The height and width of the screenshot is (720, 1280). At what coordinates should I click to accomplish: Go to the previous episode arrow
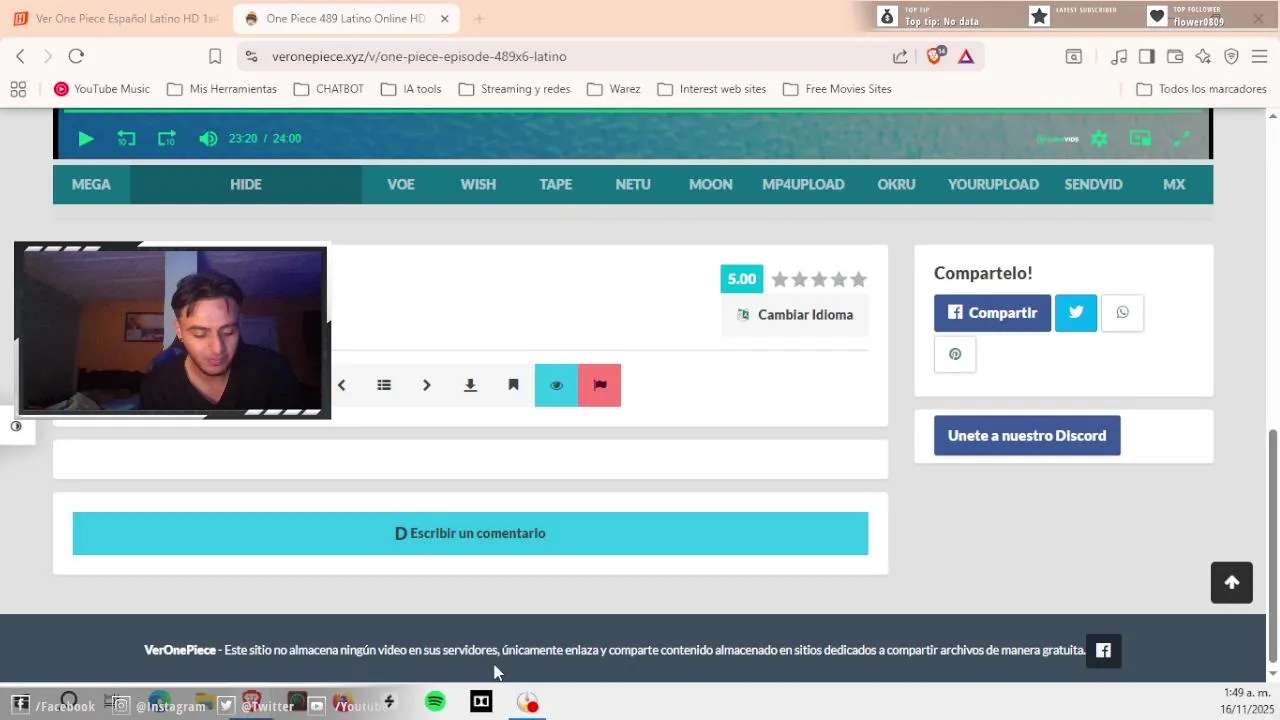click(x=341, y=385)
